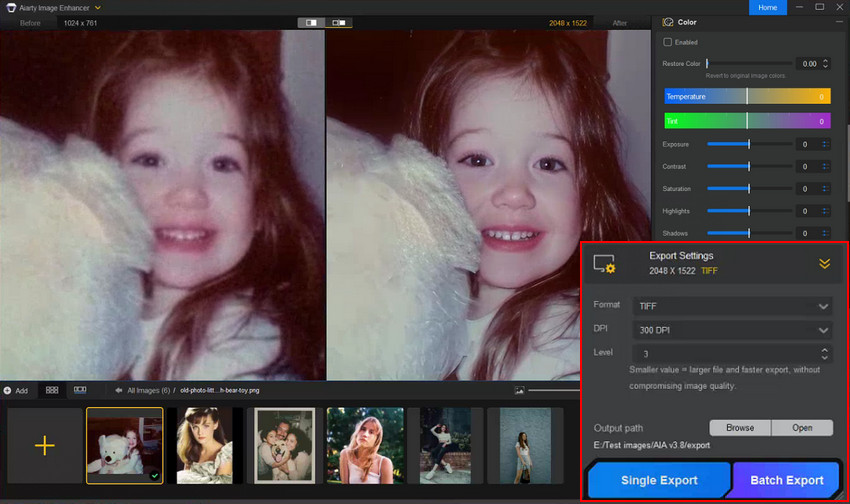Image resolution: width=850 pixels, height=504 pixels.
Task: Click the Saturation value stepper
Action: (x=825, y=189)
